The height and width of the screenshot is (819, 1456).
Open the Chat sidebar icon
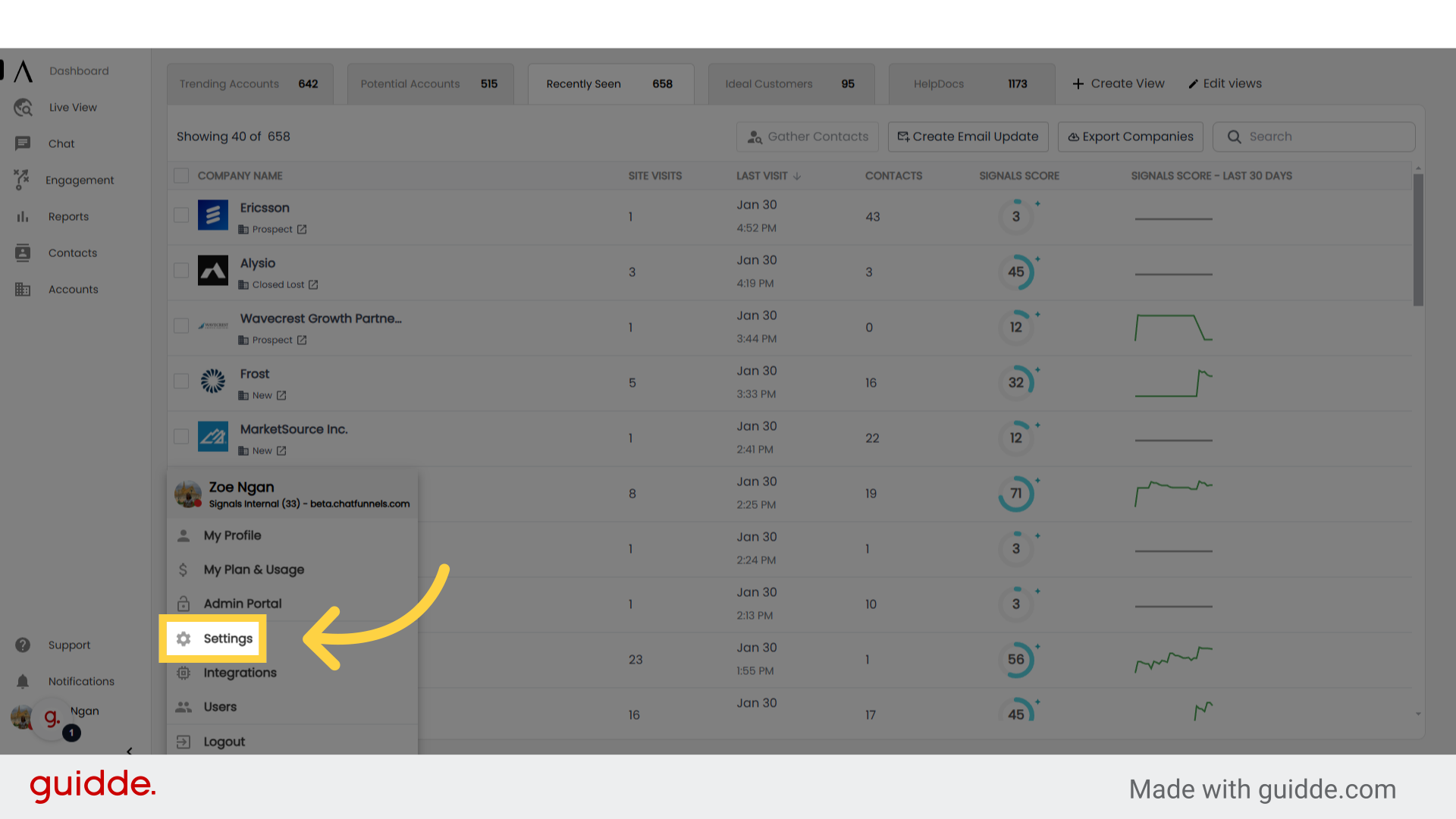(x=23, y=143)
